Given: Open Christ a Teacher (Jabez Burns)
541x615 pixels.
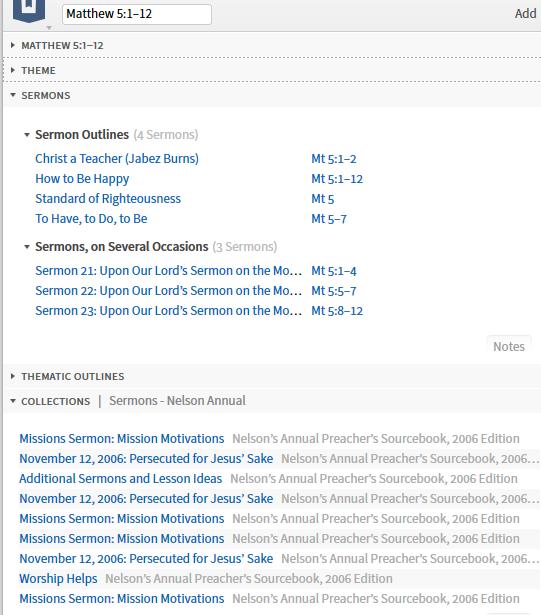Looking at the screenshot, I should coord(117,159).
